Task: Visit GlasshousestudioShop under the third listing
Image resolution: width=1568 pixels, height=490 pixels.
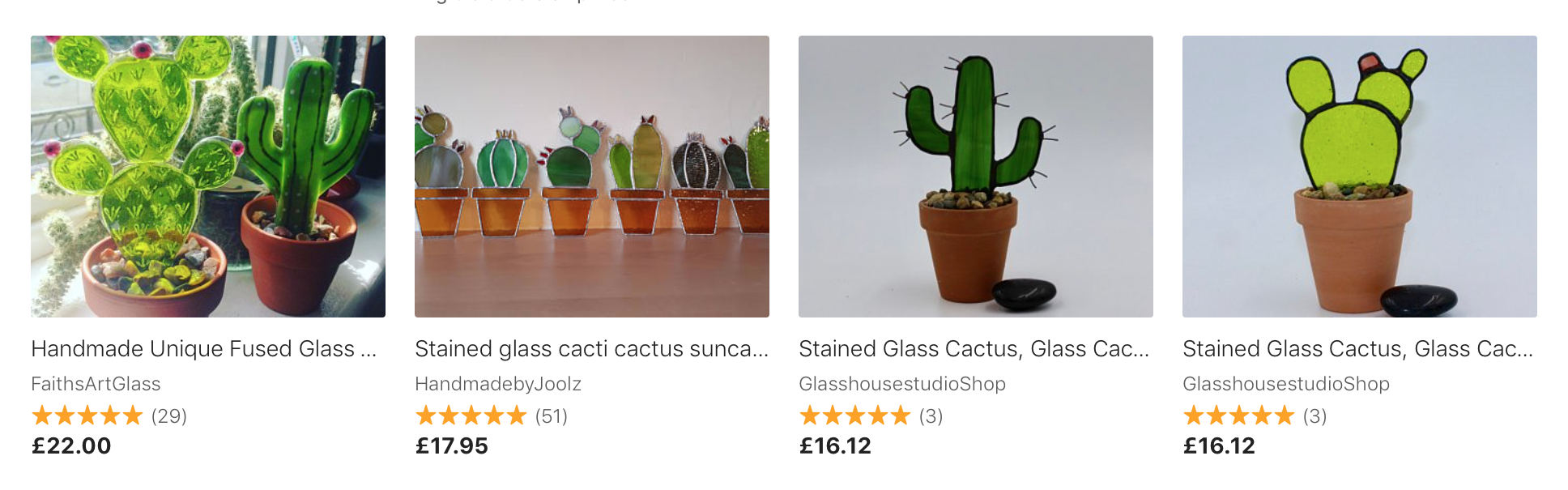Action: (x=902, y=384)
